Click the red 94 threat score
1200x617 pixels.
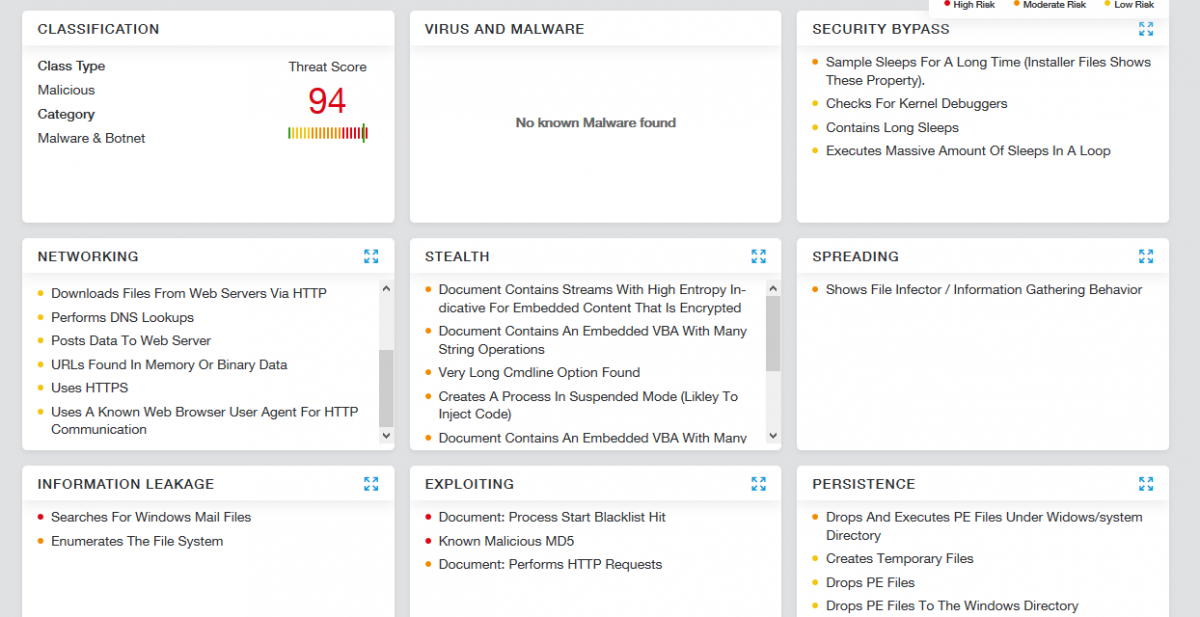click(327, 101)
